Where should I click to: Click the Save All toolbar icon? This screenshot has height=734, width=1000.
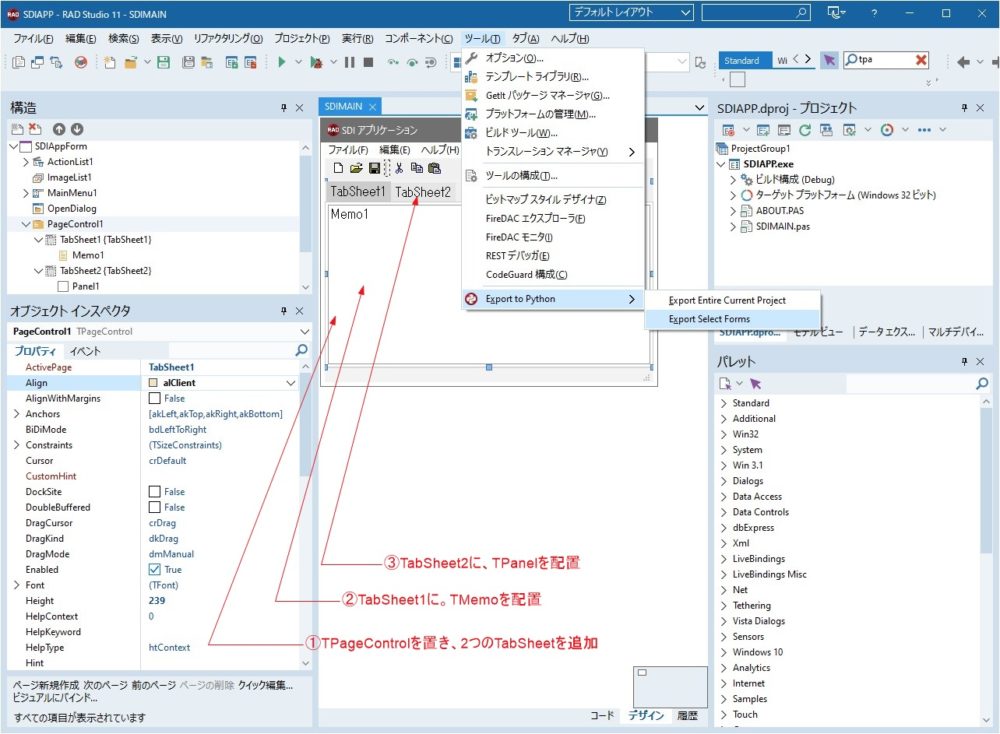tap(189, 62)
